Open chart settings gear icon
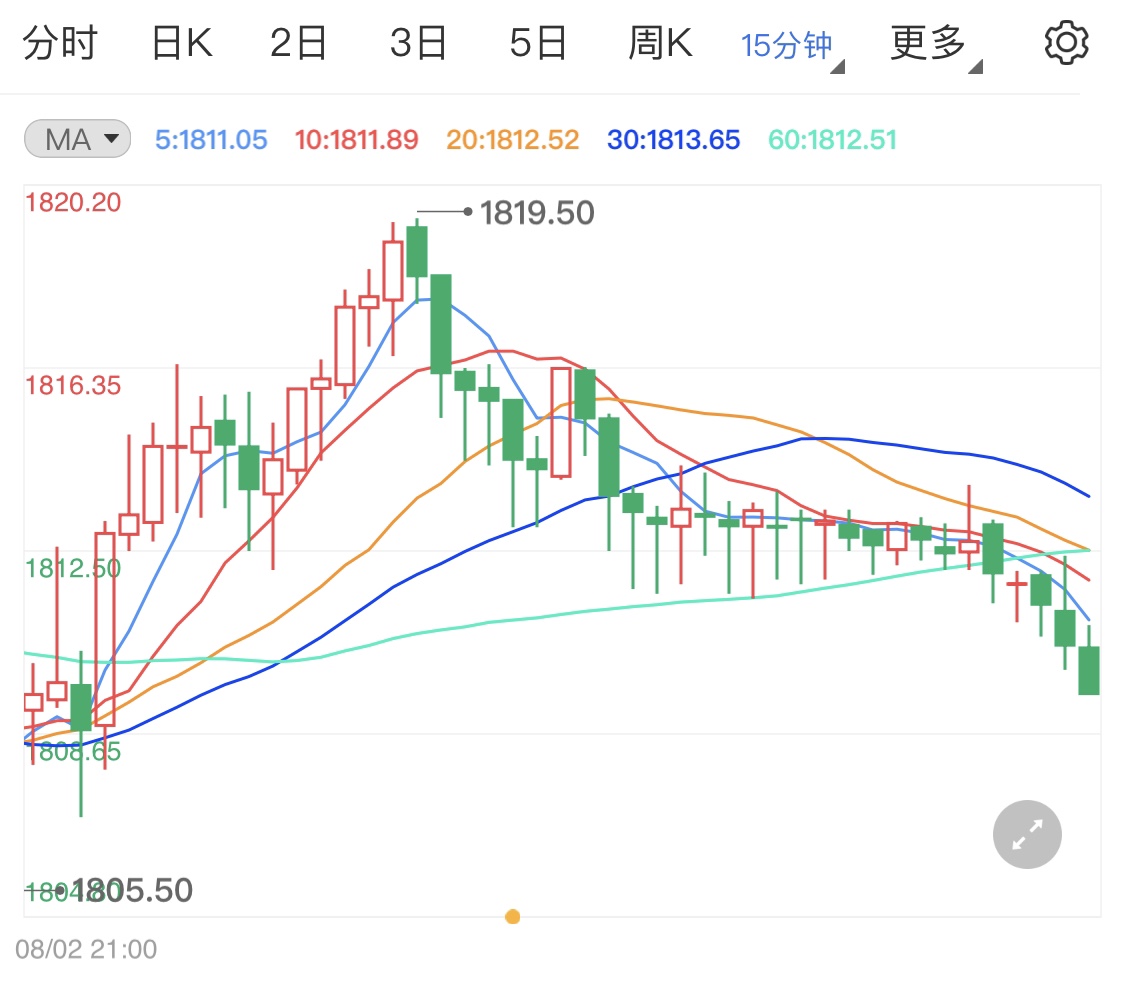Image resolution: width=1125 pixels, height=982 pixels. tap(1065, 43)
